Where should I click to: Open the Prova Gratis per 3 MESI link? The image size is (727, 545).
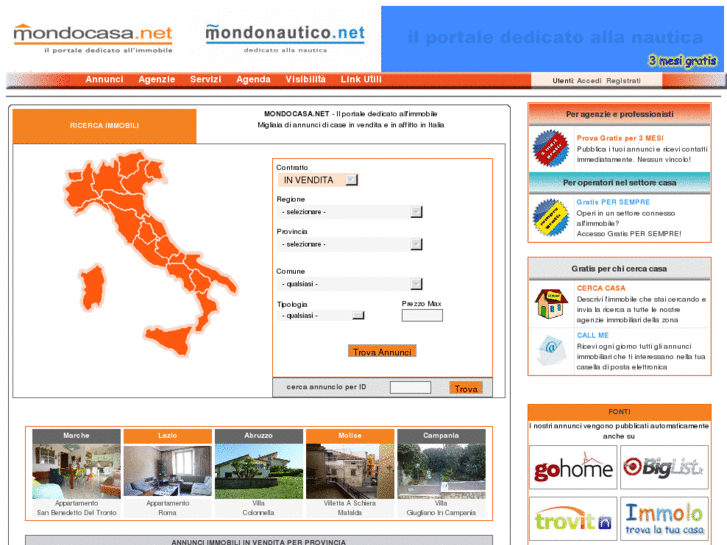point(620,138)
